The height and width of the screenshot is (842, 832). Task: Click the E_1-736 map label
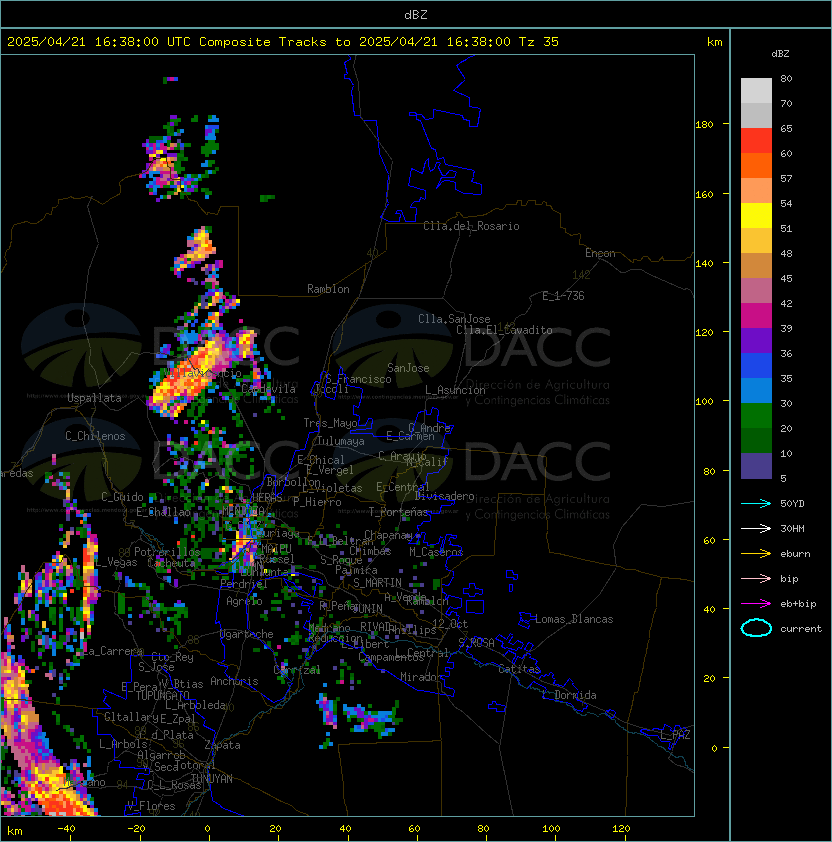coord(563,296)
